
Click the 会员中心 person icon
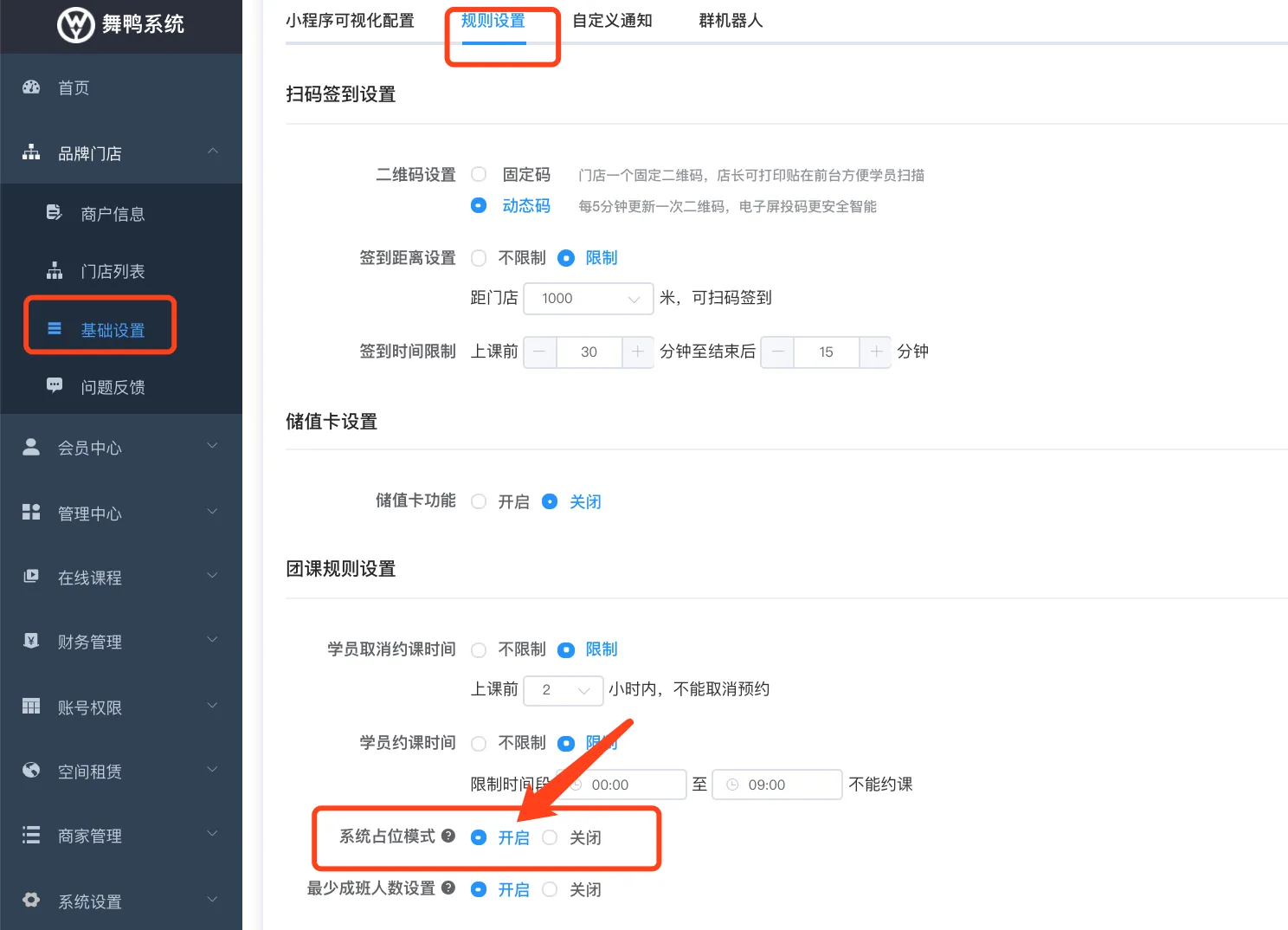coord(31,447)
